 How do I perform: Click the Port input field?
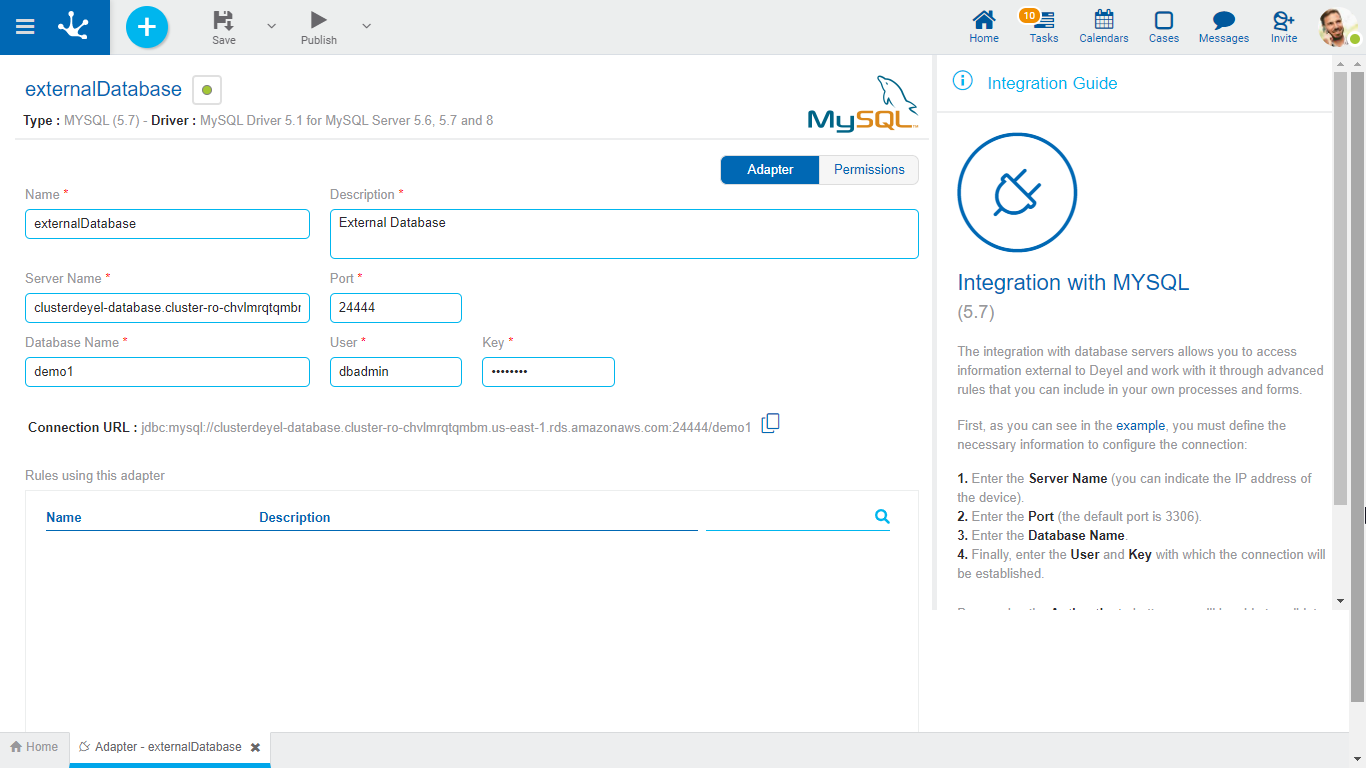tap(395, 308)
